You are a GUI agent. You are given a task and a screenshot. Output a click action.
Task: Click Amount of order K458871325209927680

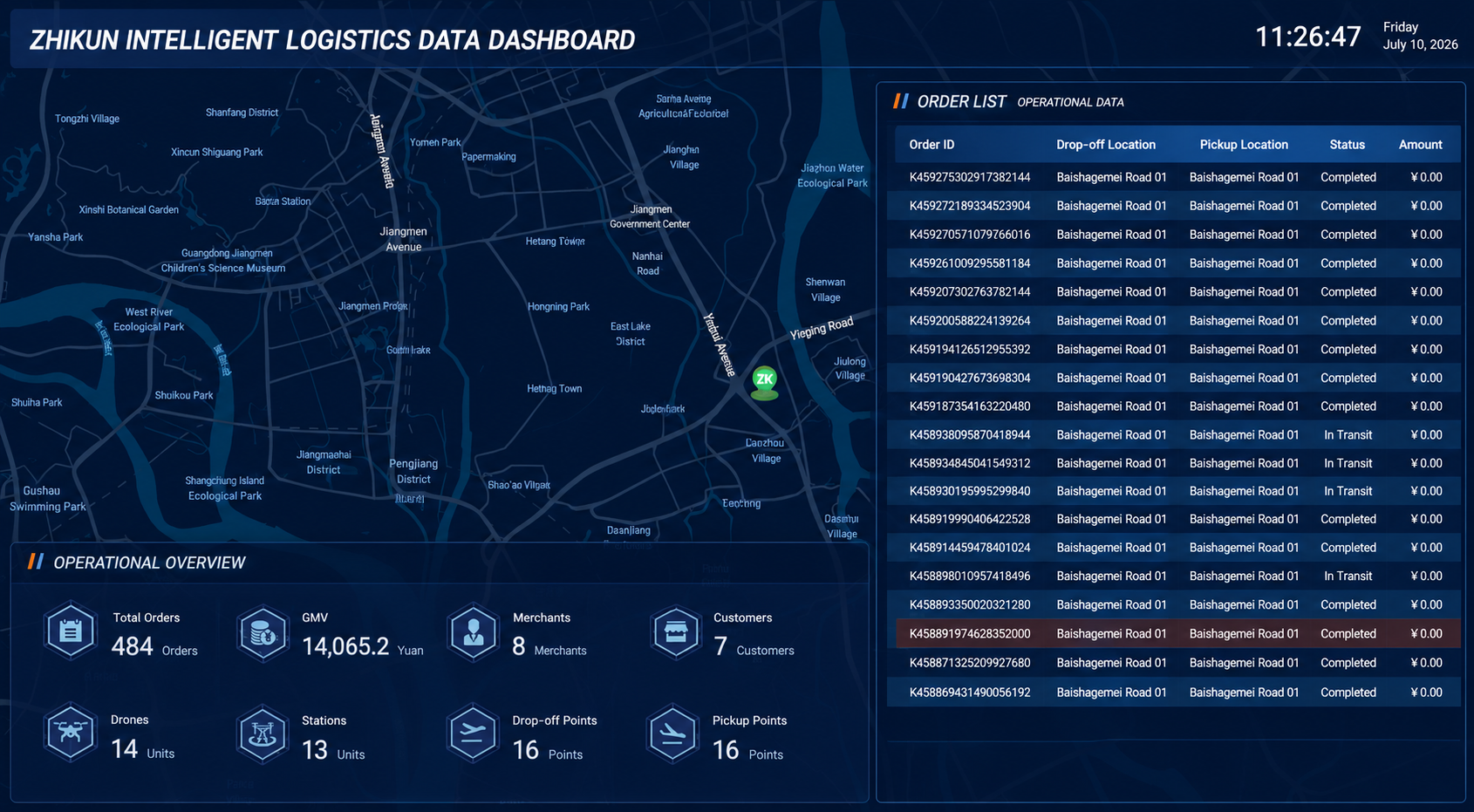coord(1426,663)
